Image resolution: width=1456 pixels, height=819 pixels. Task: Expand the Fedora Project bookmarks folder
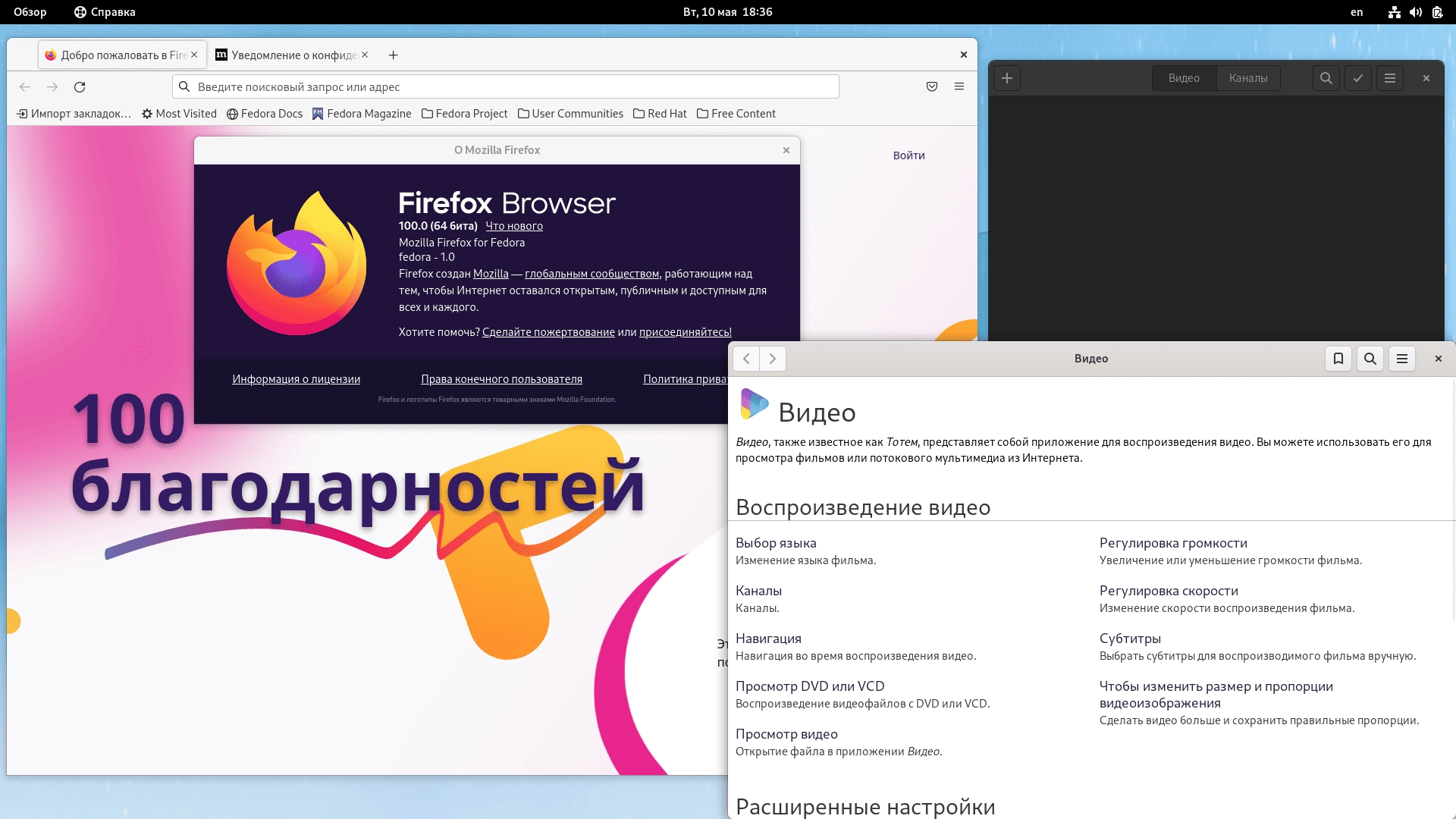point(465,114)
